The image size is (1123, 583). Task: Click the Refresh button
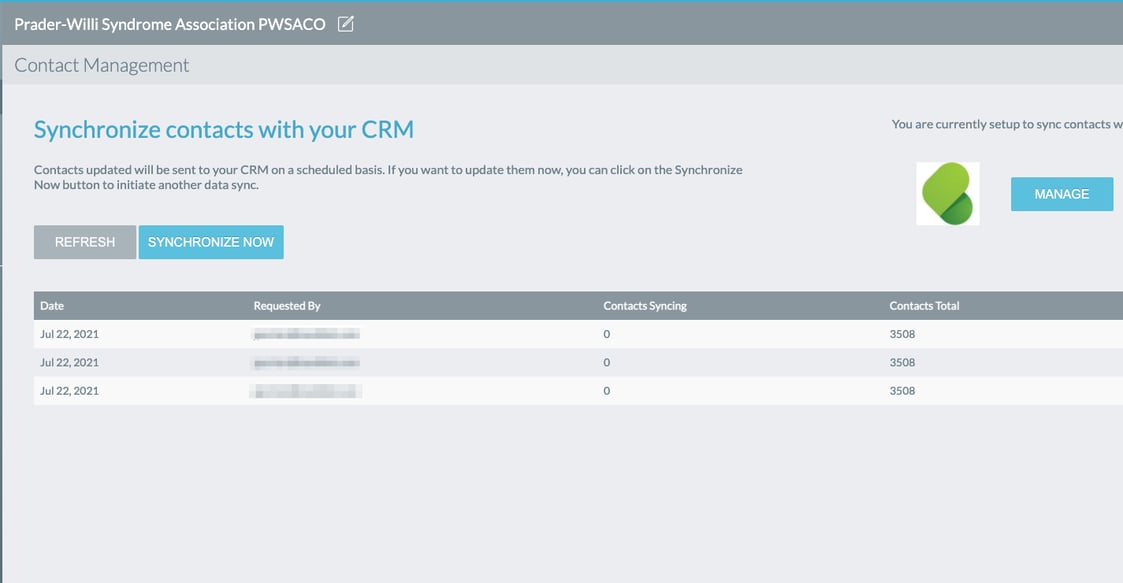click(84, 241)
